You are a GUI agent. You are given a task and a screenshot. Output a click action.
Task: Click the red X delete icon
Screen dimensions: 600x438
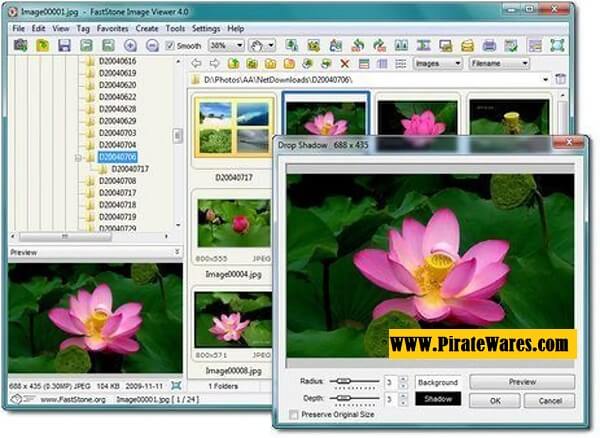tap(345, 64)
